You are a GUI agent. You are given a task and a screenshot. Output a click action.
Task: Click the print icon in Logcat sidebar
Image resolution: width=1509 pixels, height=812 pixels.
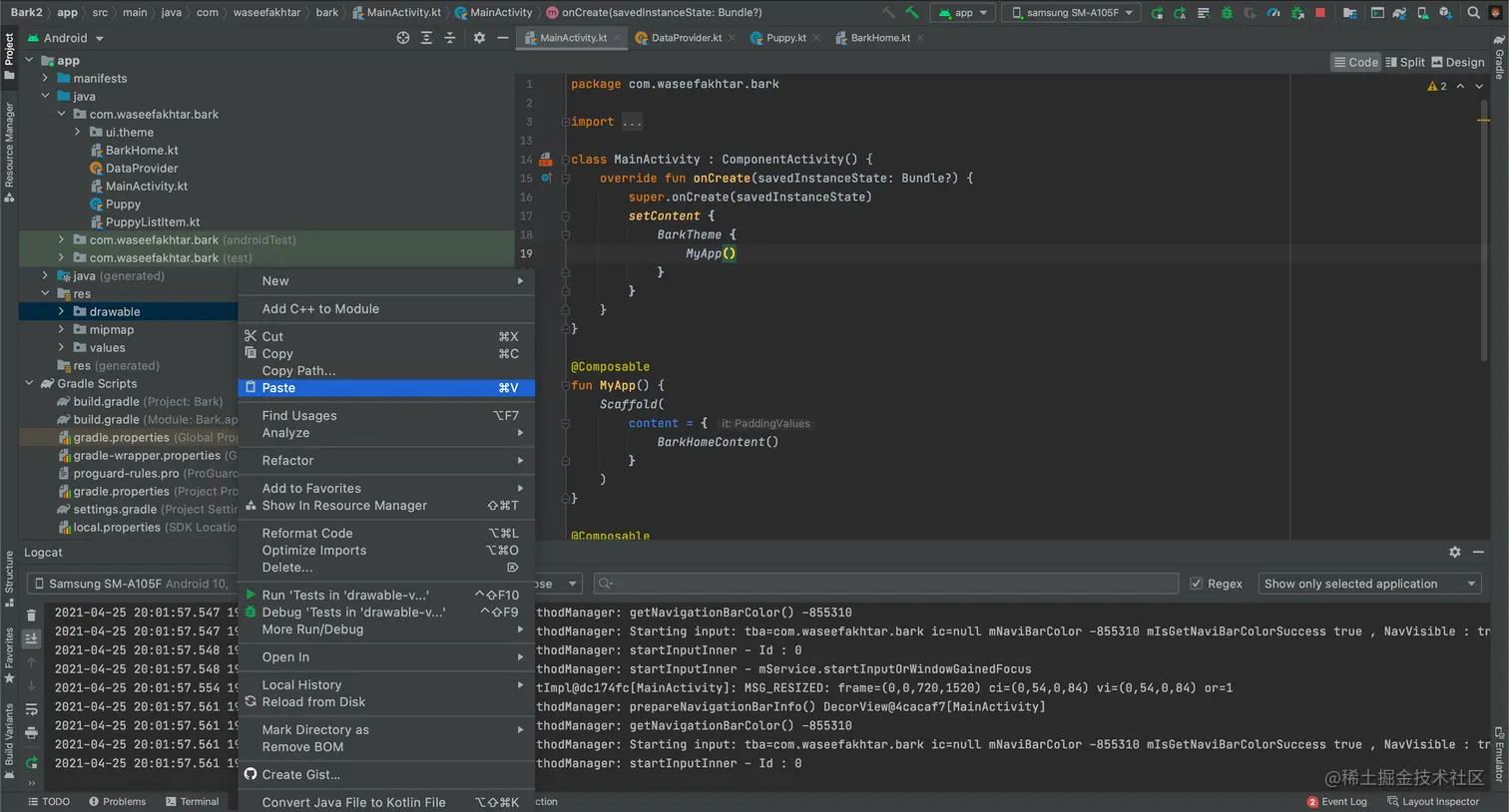31,733
